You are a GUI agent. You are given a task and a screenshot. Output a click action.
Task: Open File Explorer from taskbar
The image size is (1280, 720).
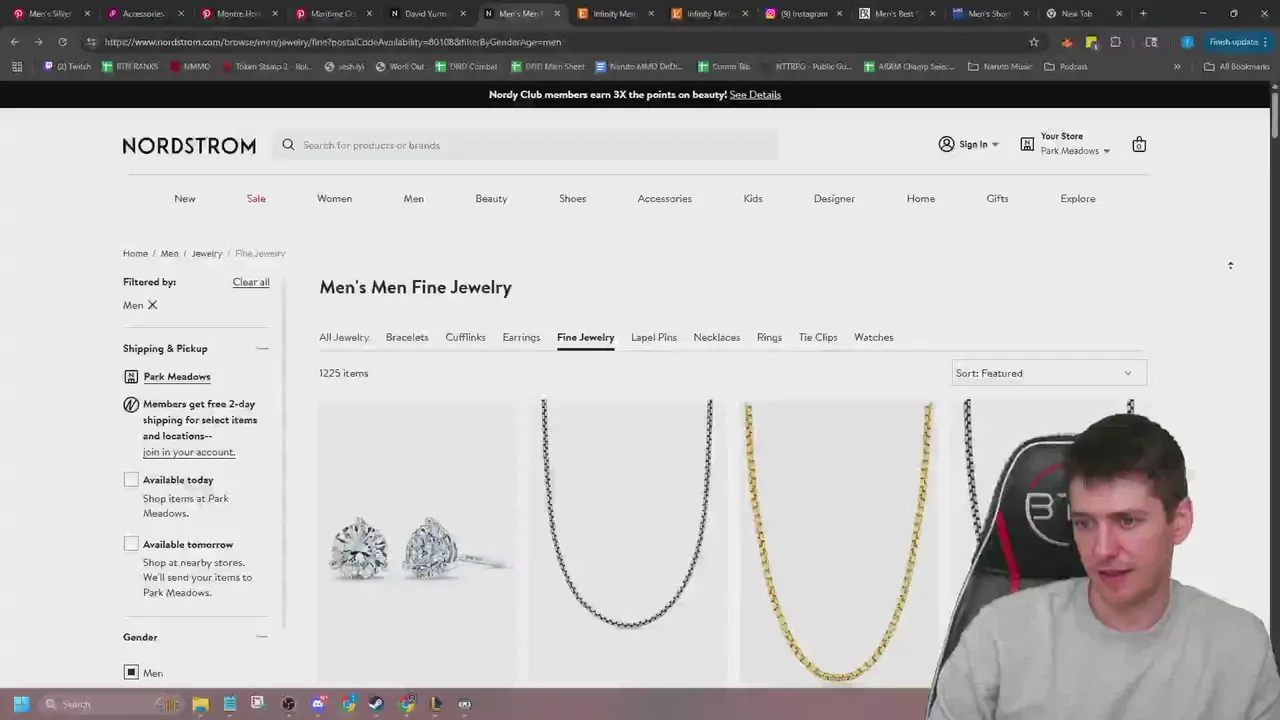click(x=201, y=704)
